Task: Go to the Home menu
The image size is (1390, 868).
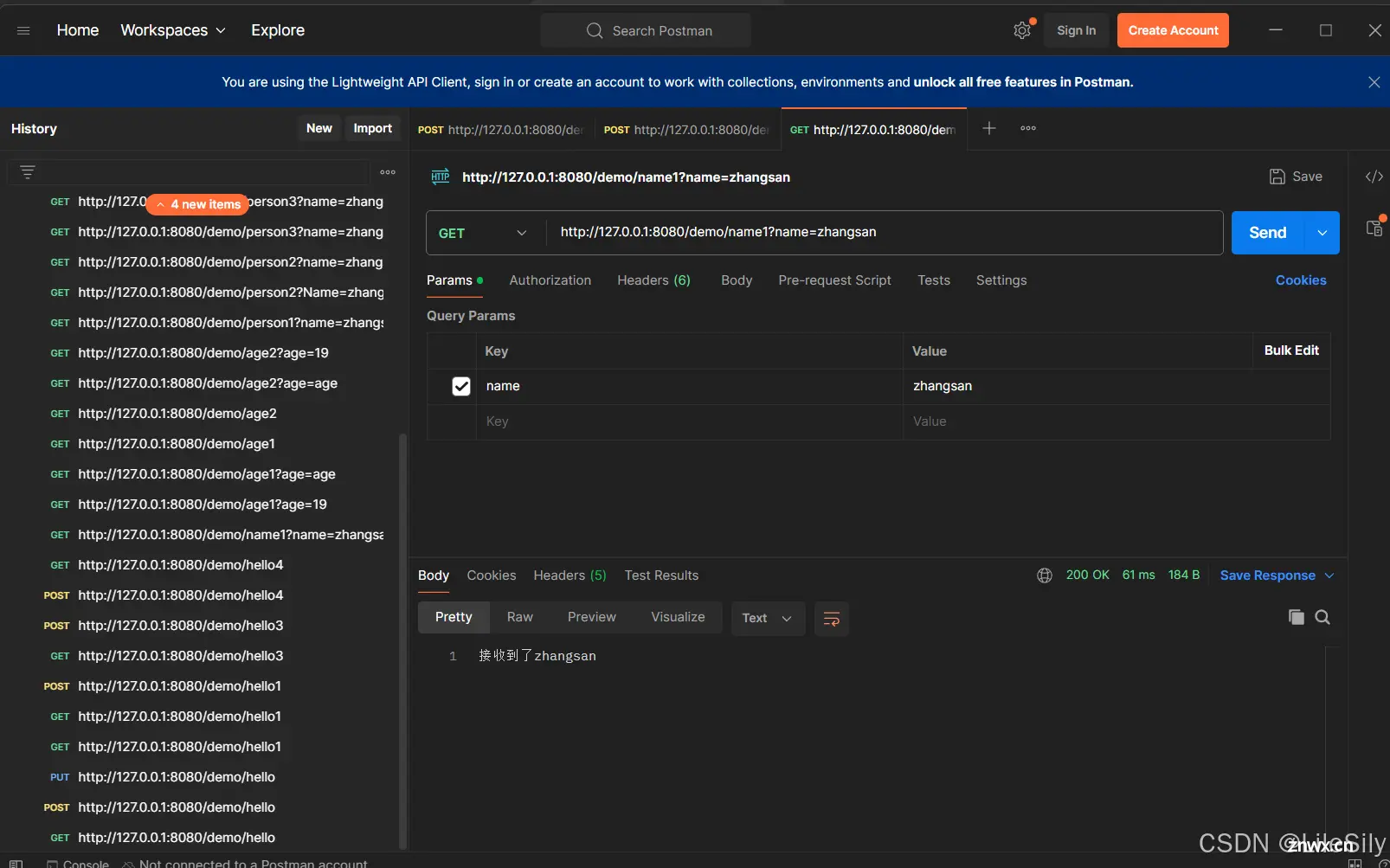Action: point(78,30)
